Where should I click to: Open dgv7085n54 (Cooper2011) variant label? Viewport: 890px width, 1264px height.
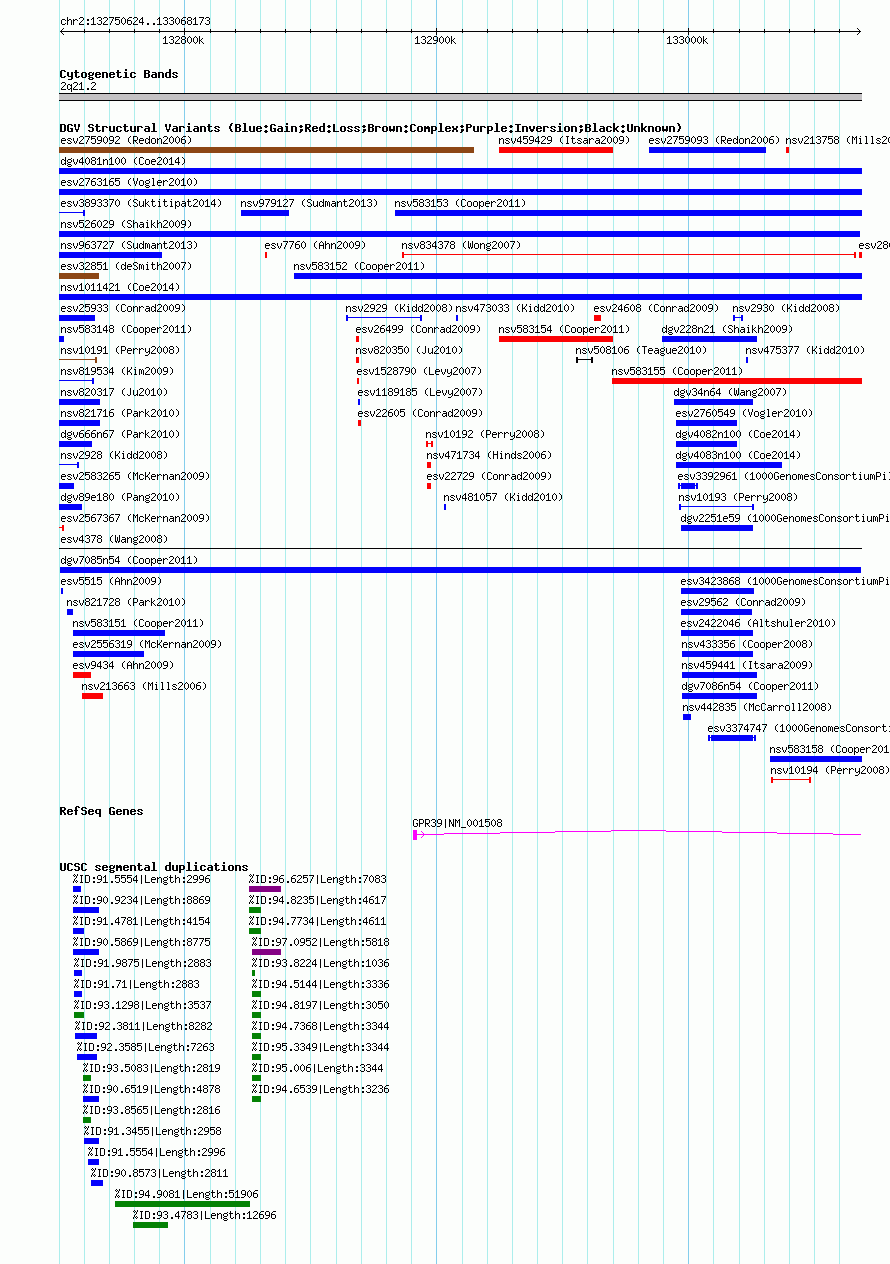point(129,560)
